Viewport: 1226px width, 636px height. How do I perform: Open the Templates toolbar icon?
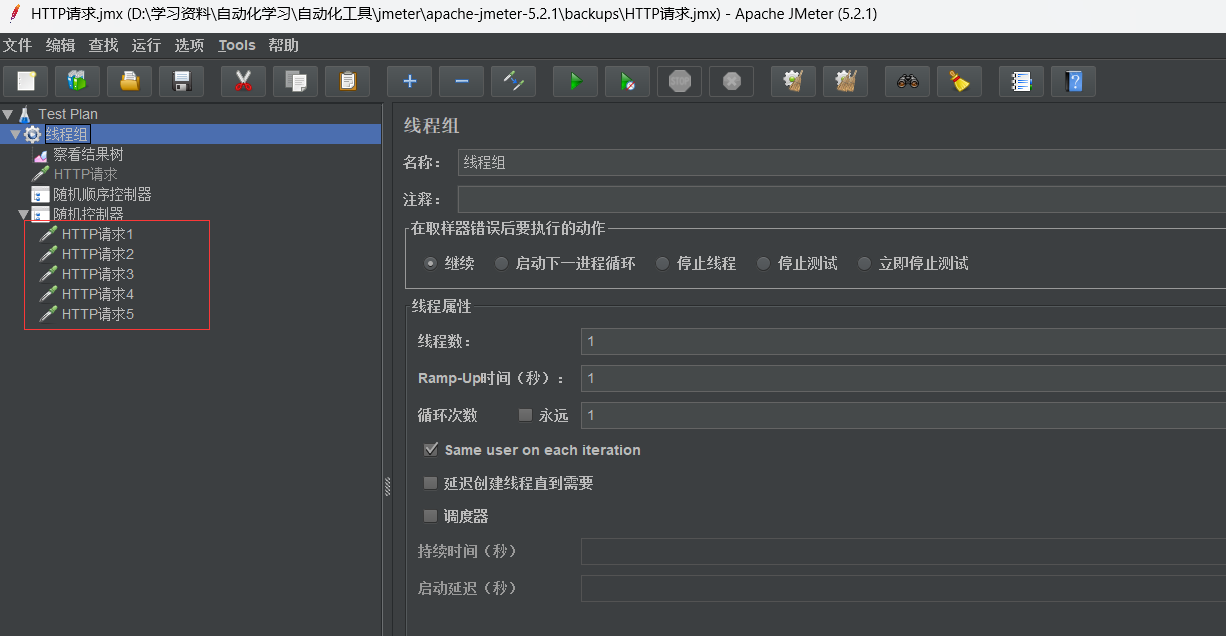[x=77, y=81]
